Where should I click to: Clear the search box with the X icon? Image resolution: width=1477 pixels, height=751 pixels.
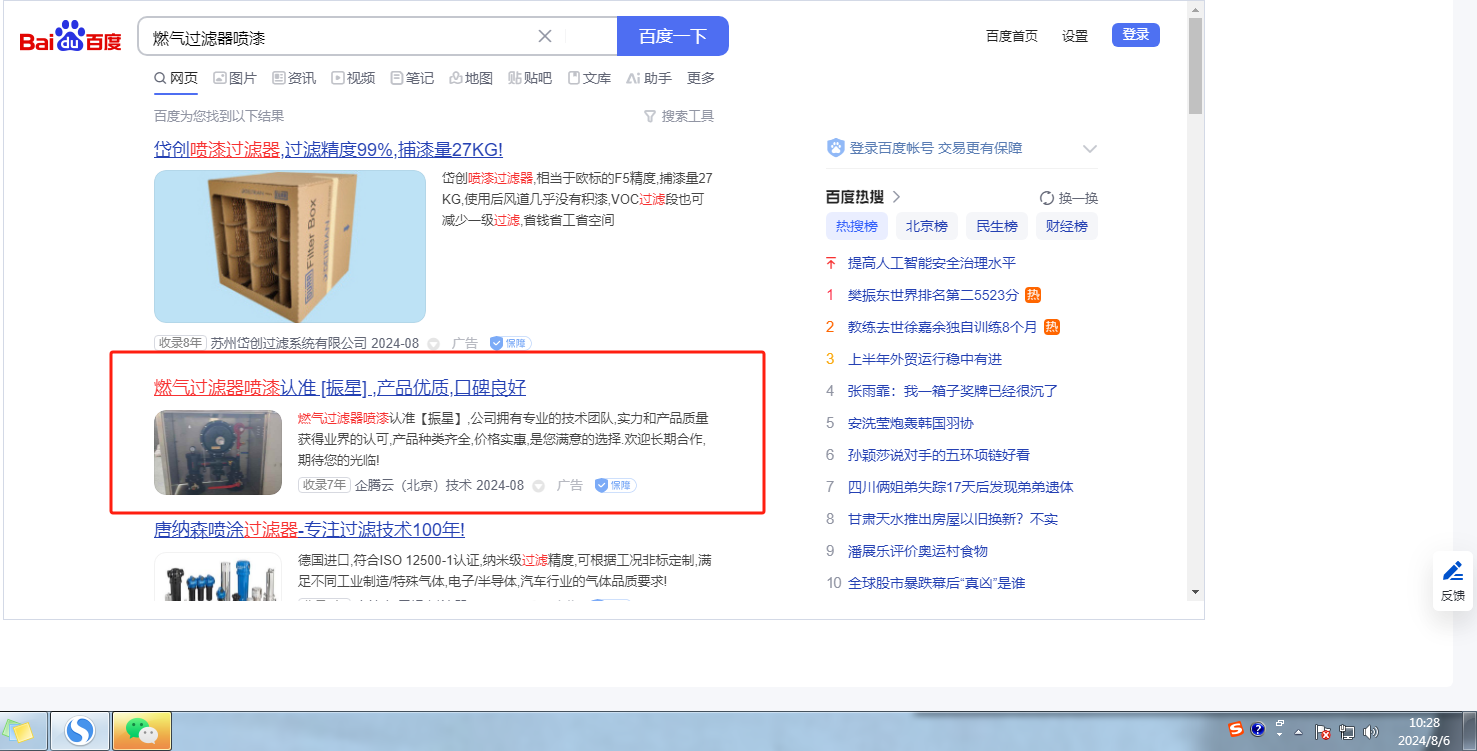tap(545, 37)
